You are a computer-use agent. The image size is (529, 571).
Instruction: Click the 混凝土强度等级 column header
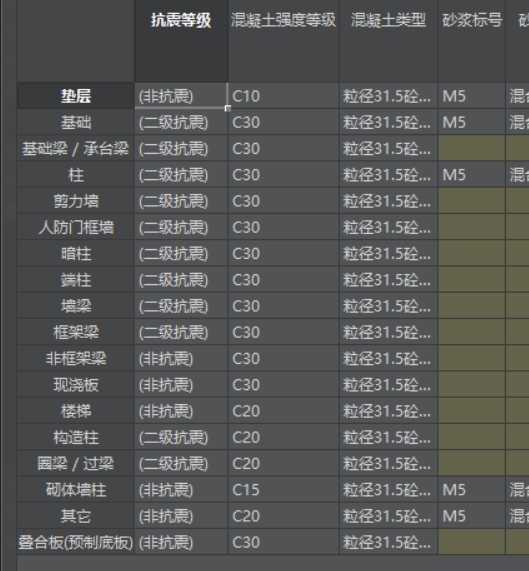(x=284, y=41)
